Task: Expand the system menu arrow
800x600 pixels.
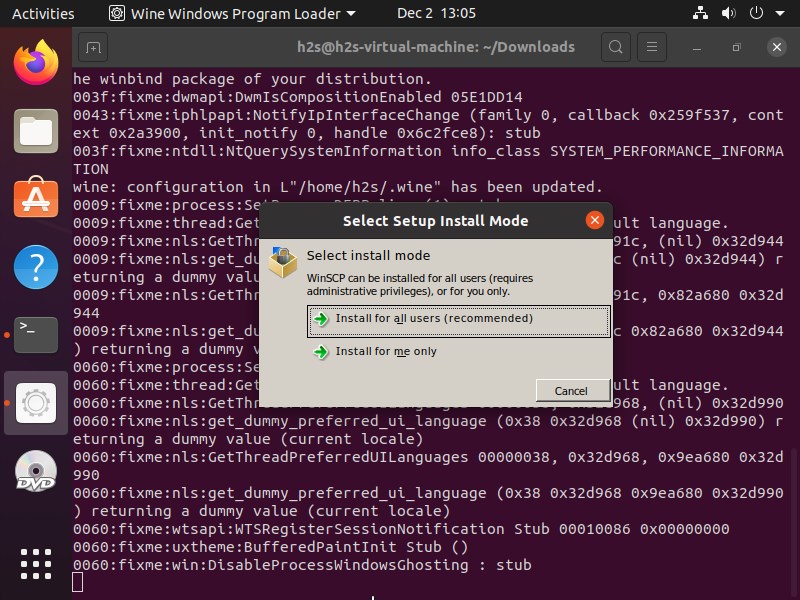Action: [780, 14]
